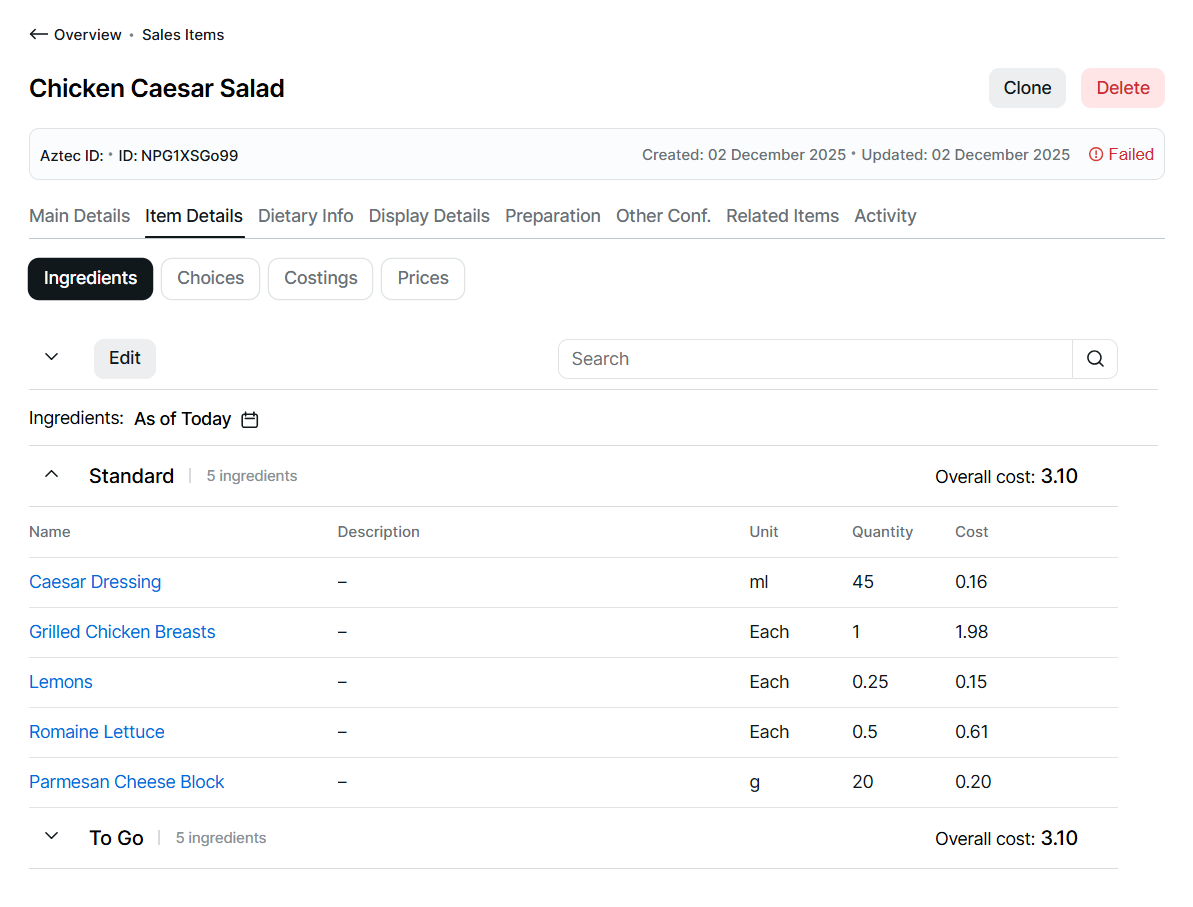This screenshot has height=907, width=1193.
Task: Show the Choices sub-section
Action: pyautogui.click(x=210, y=279)
